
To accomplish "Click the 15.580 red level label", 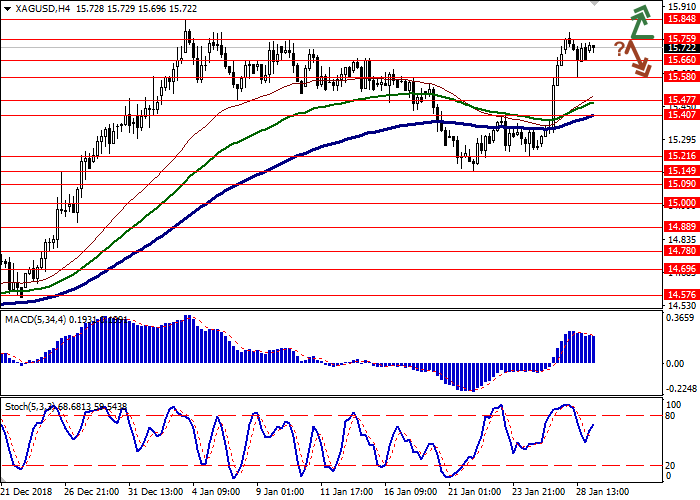I will tap(681, 76).
